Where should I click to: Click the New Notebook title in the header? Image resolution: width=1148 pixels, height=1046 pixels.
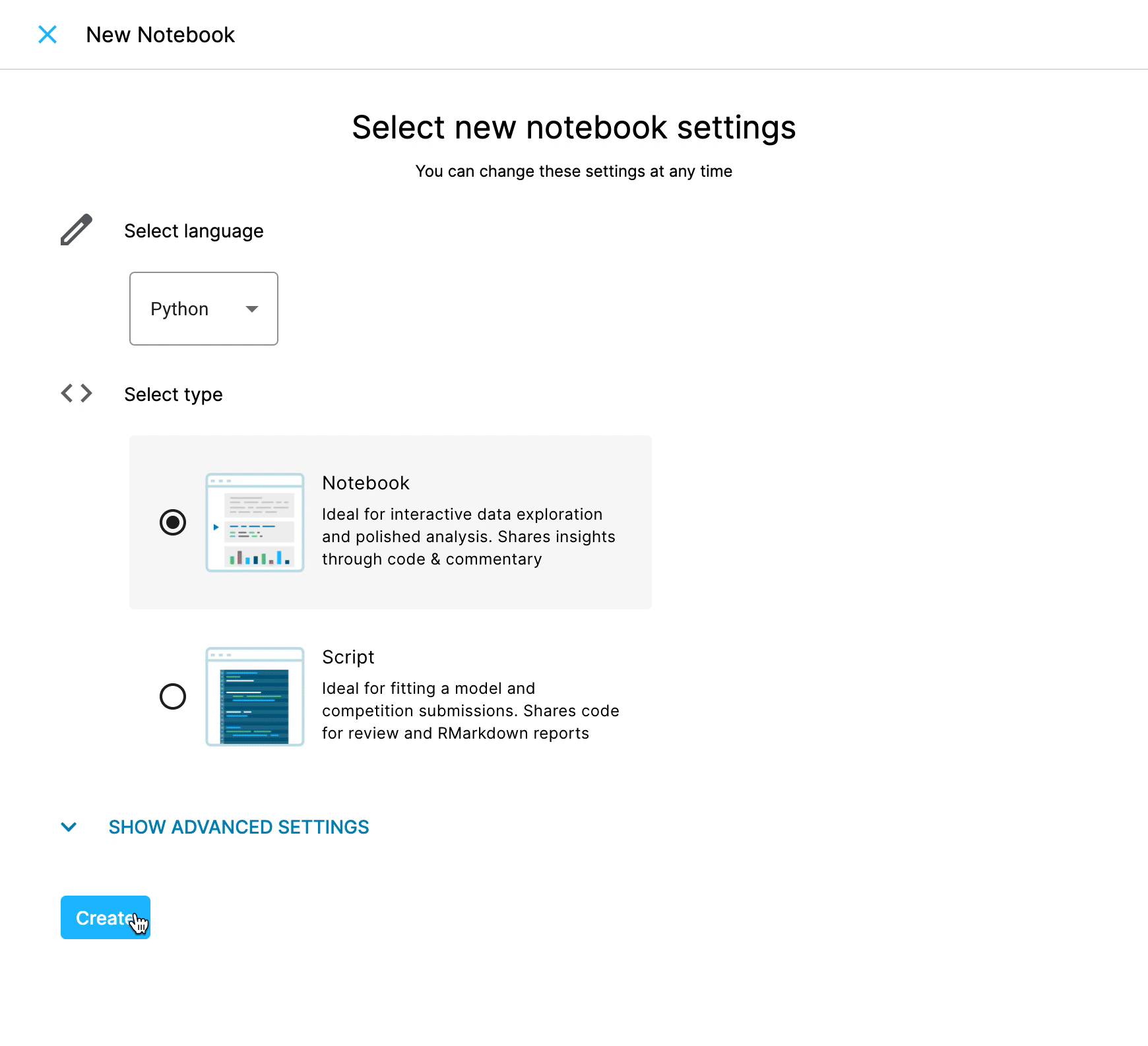(160, 34)
